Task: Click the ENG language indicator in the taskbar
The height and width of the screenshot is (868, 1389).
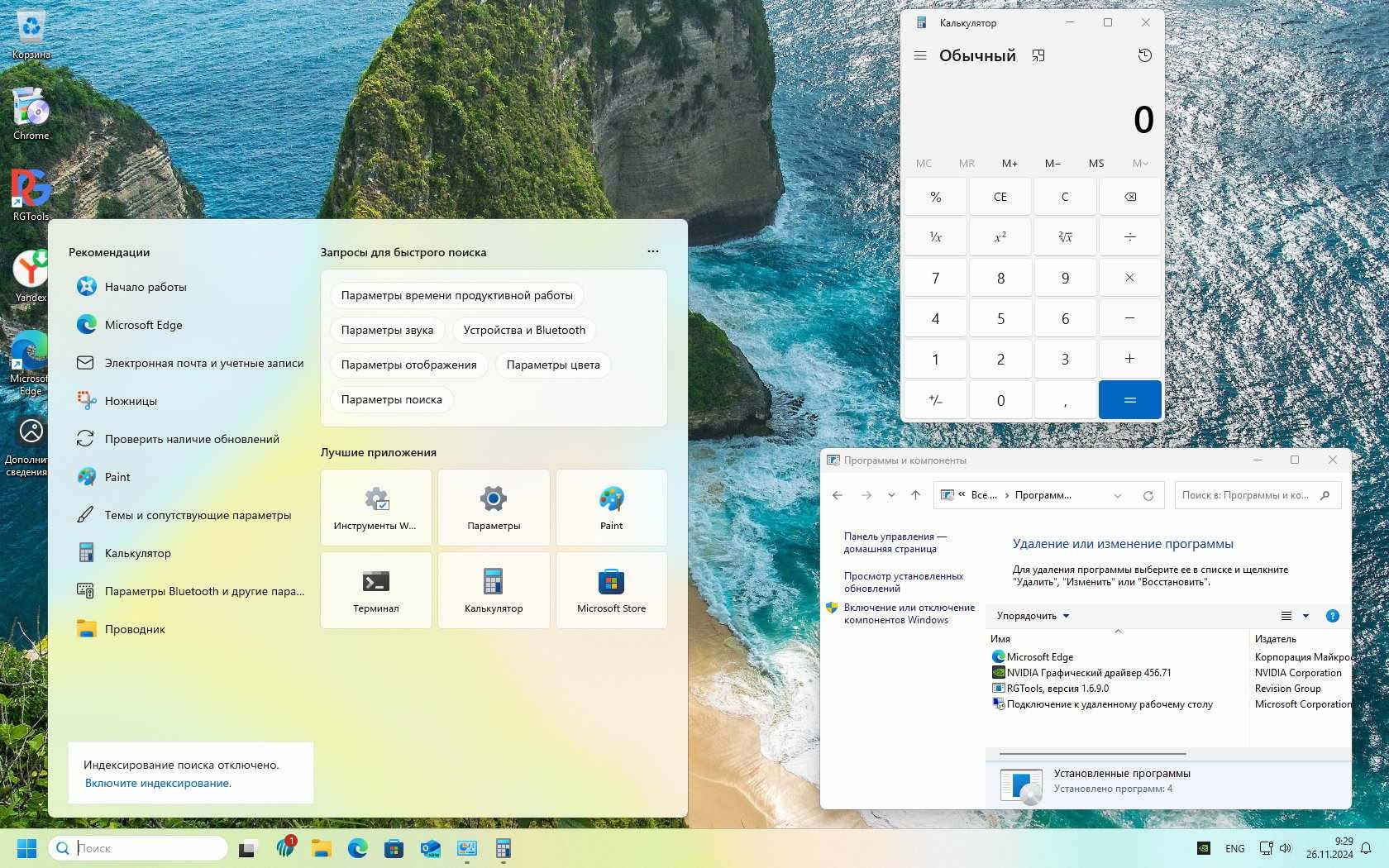Action: pos(1234,848)
